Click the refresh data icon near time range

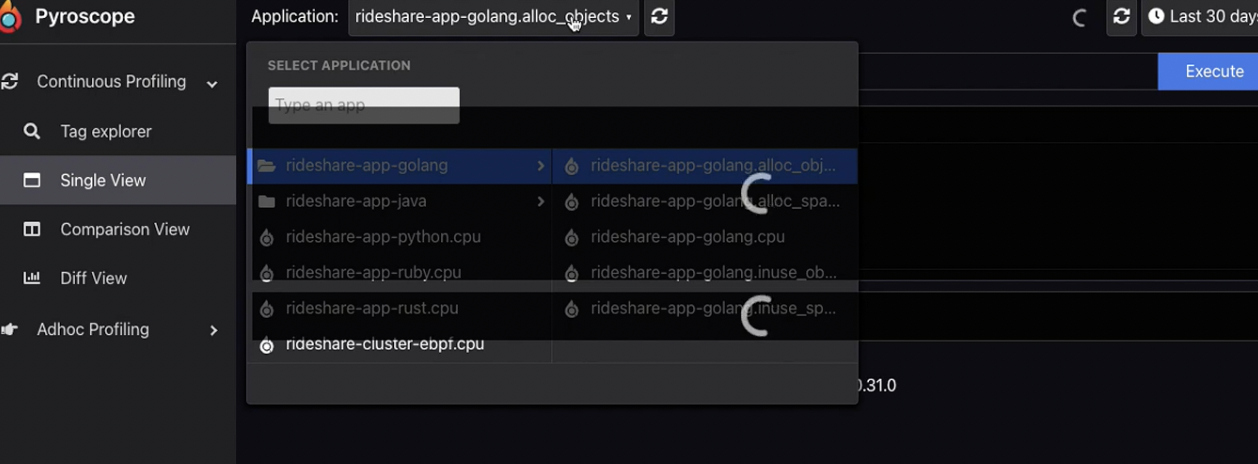tap(1121, 17)
